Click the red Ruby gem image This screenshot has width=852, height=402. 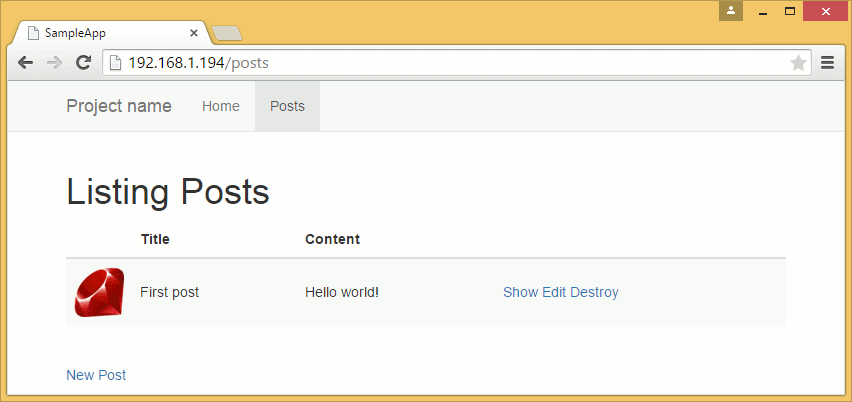pos(99,292)
